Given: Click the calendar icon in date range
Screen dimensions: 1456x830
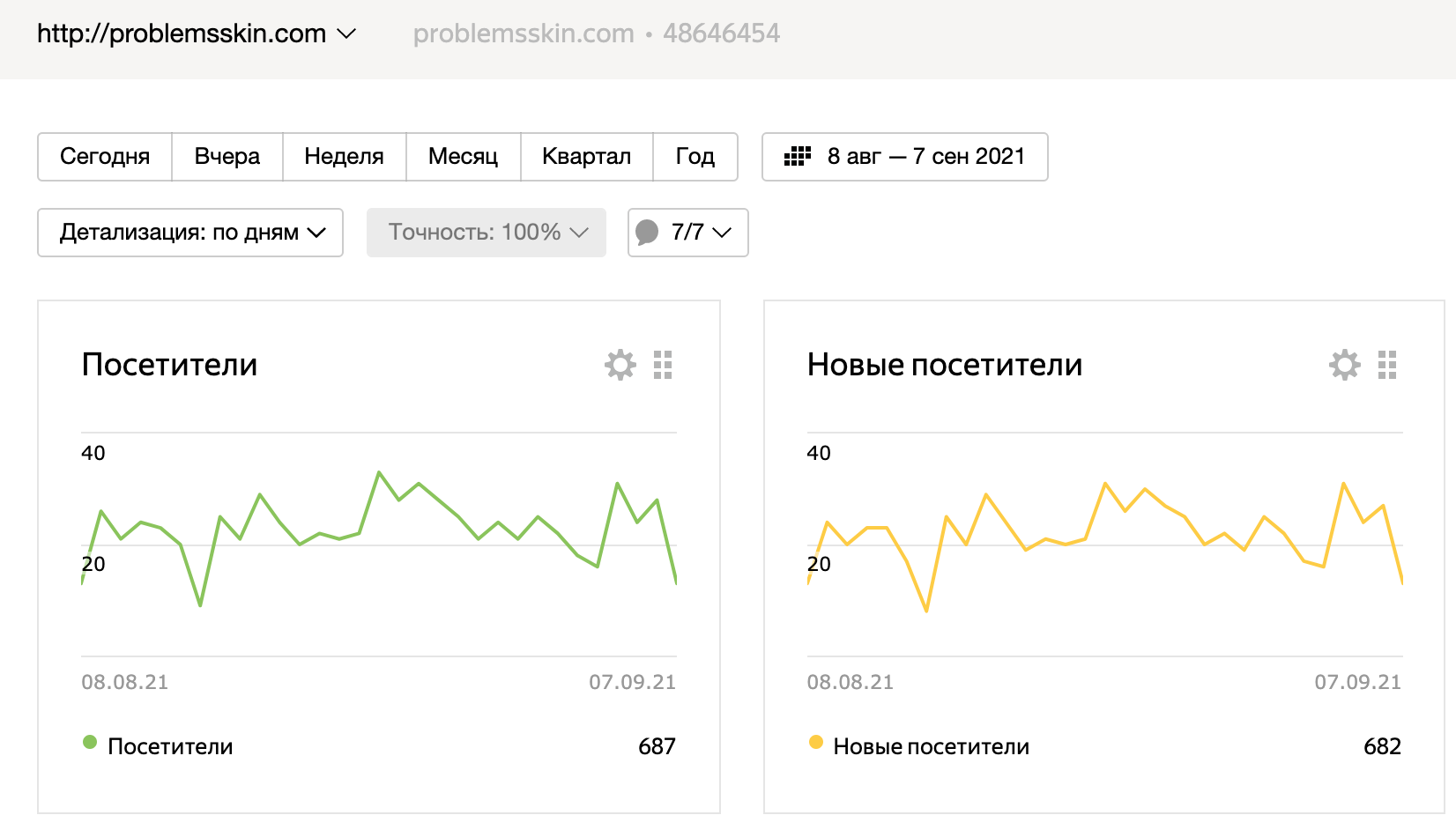Looking at the screenshot, I should click(798, 157).
